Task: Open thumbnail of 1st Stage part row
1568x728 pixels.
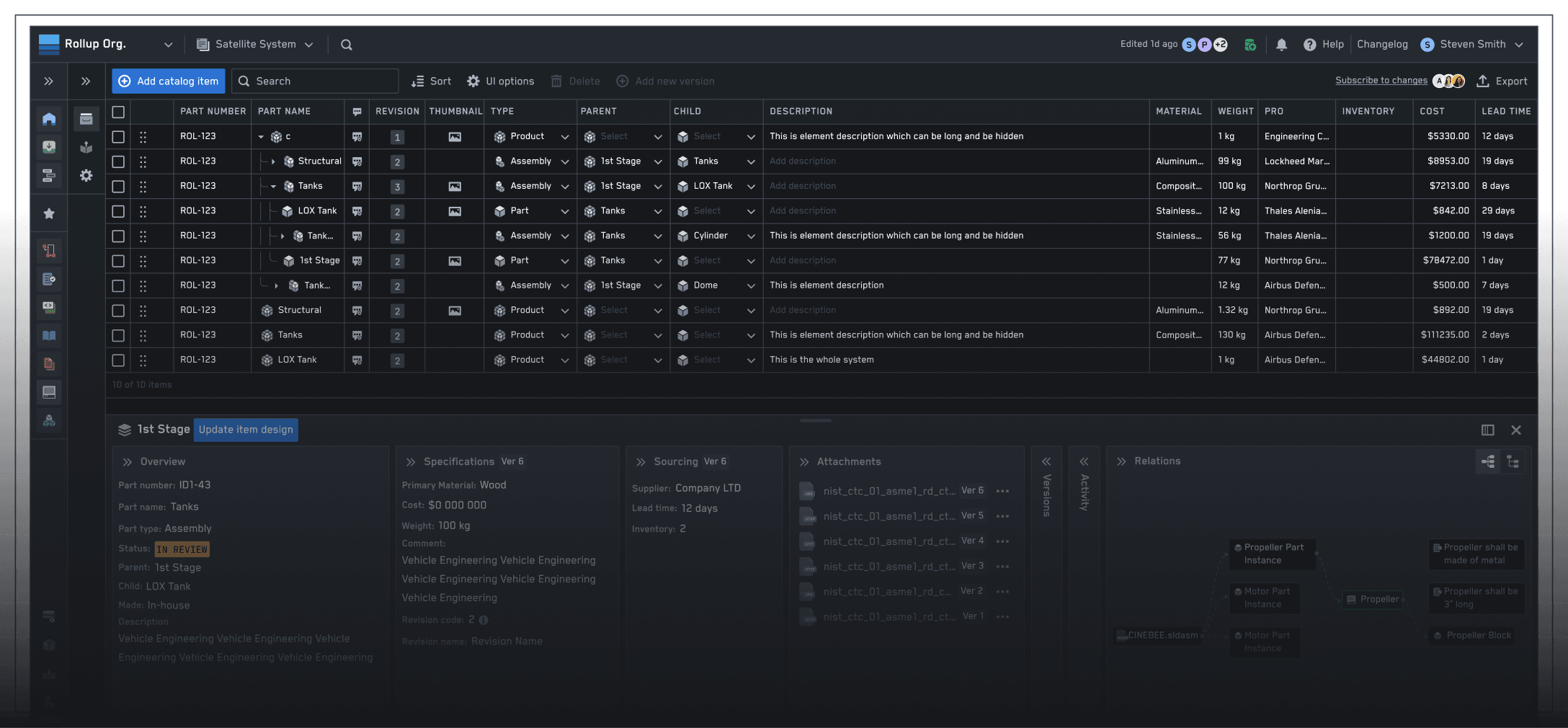Action: 455,261
